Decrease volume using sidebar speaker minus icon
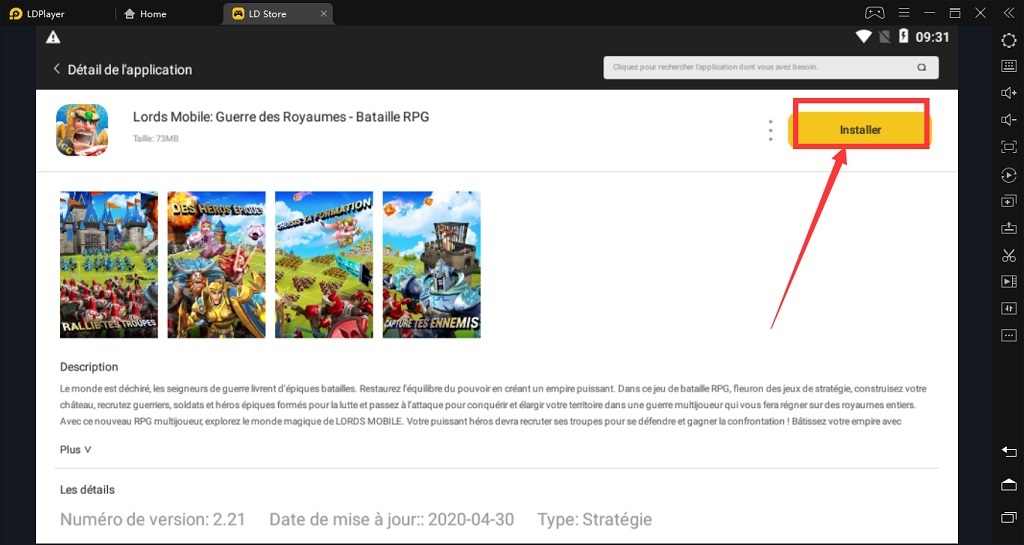Image resolution: width=1024 pixels, height=545 pixels. [x=1008, y=120]
